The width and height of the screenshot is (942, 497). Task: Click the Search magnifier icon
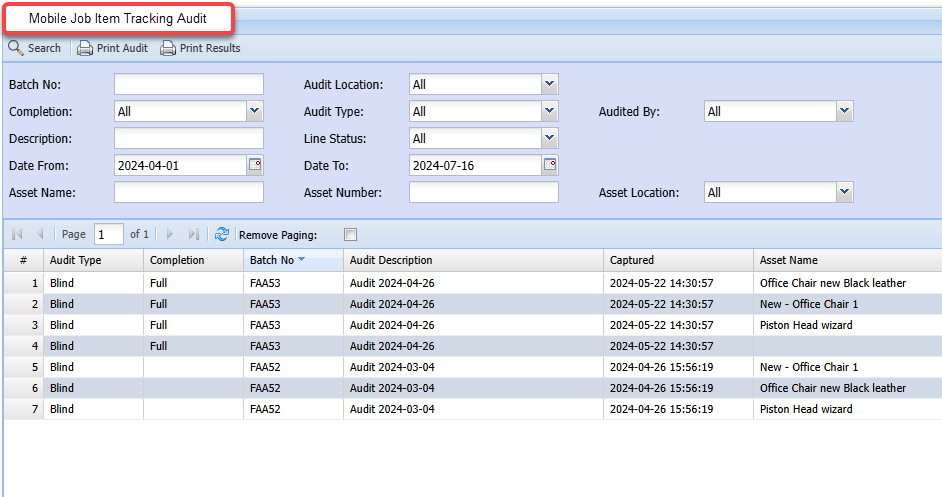[16, 48]
